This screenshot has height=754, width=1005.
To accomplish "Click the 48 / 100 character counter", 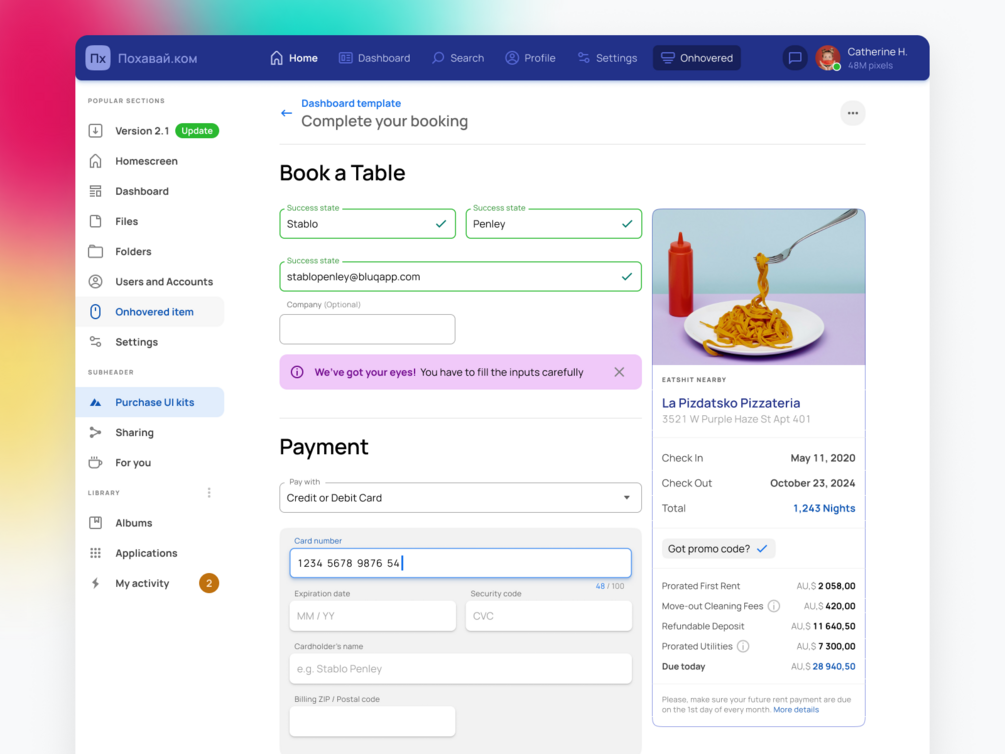I will tap(610, 586).
